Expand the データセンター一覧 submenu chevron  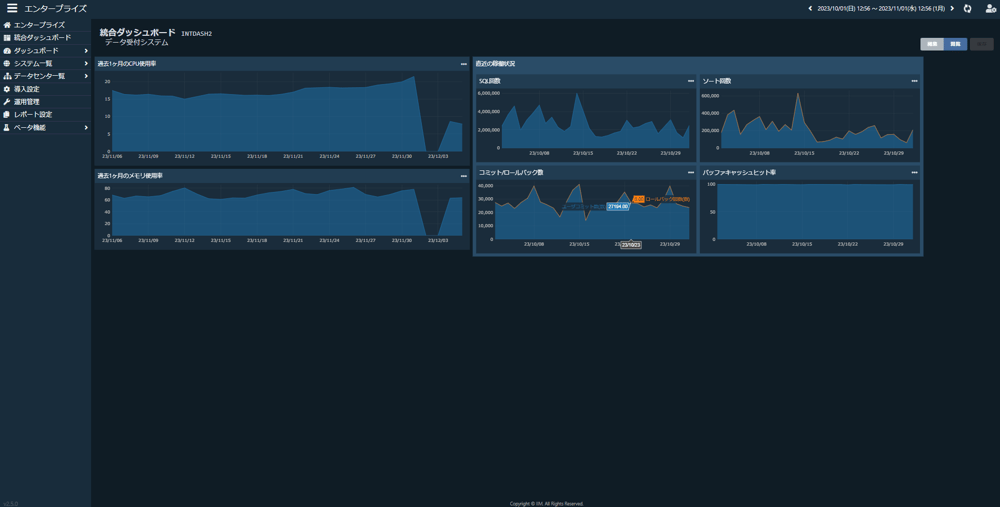(x=86, y=76)
